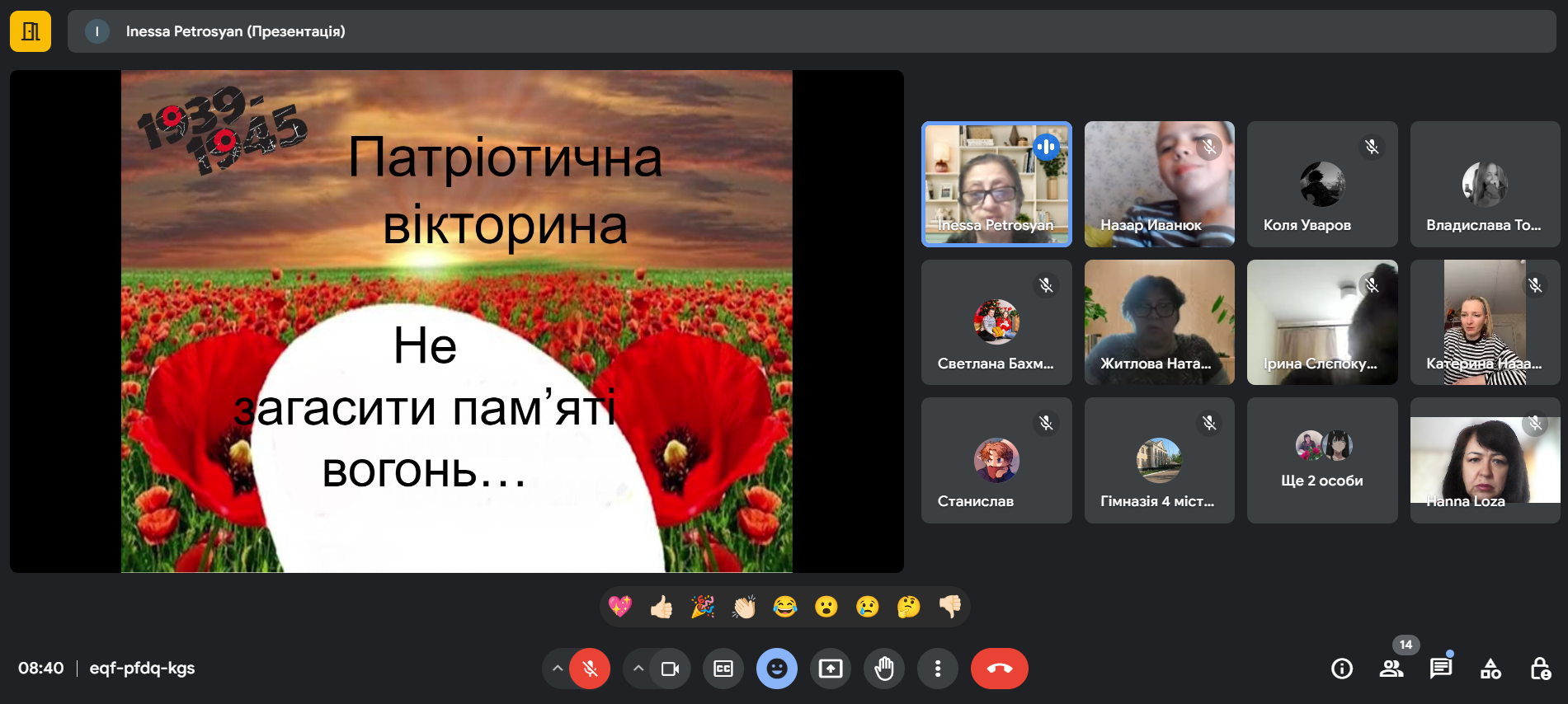Unmute the microphone
Viewport: 1568px width, 704px height.
(x=590, y=669)
